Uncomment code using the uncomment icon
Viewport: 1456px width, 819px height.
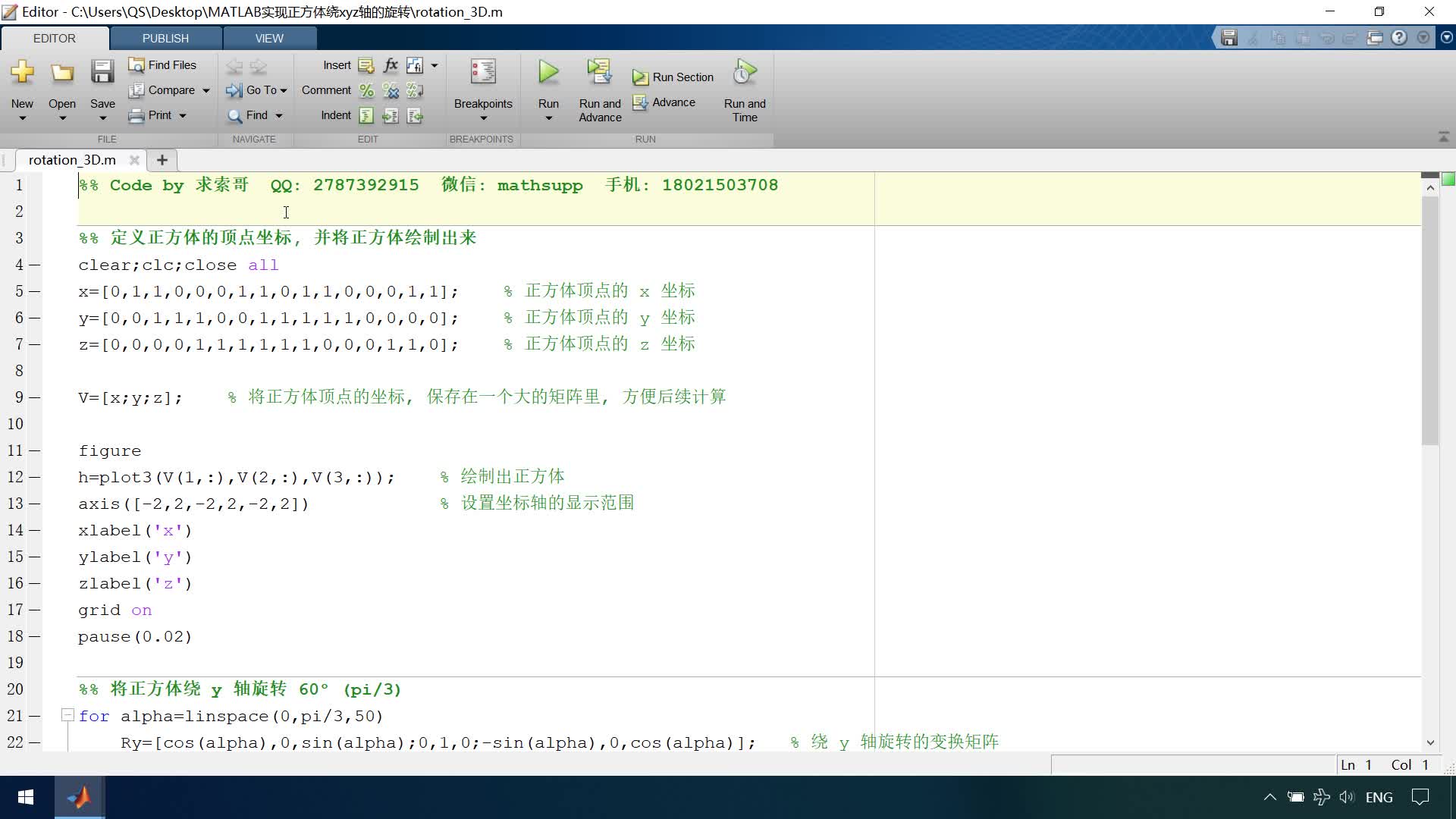pos(391,90)
